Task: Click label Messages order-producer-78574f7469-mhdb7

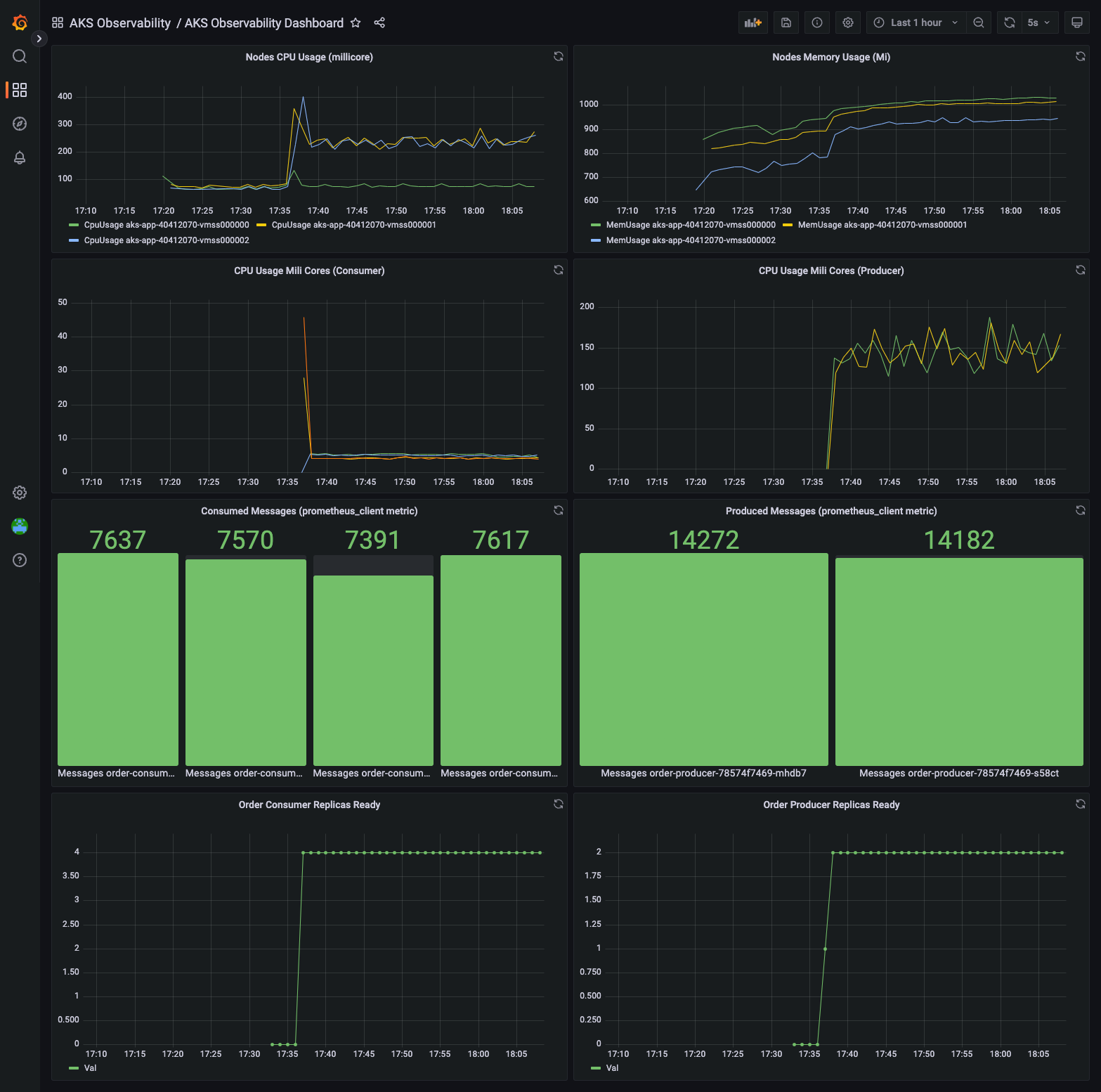Action: pyautogui.click(x=703, y=773)
